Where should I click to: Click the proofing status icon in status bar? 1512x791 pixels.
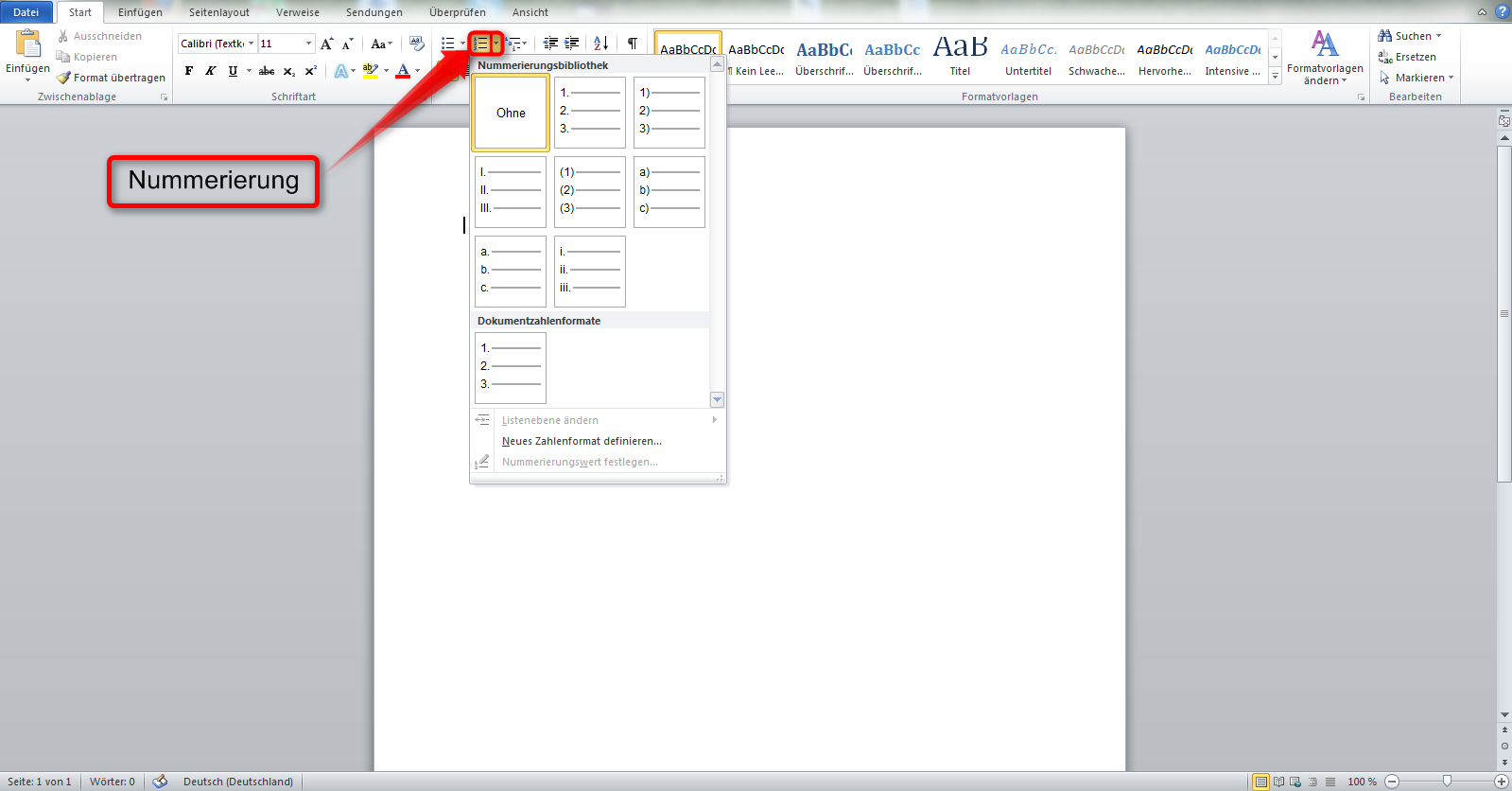[160, 782]
